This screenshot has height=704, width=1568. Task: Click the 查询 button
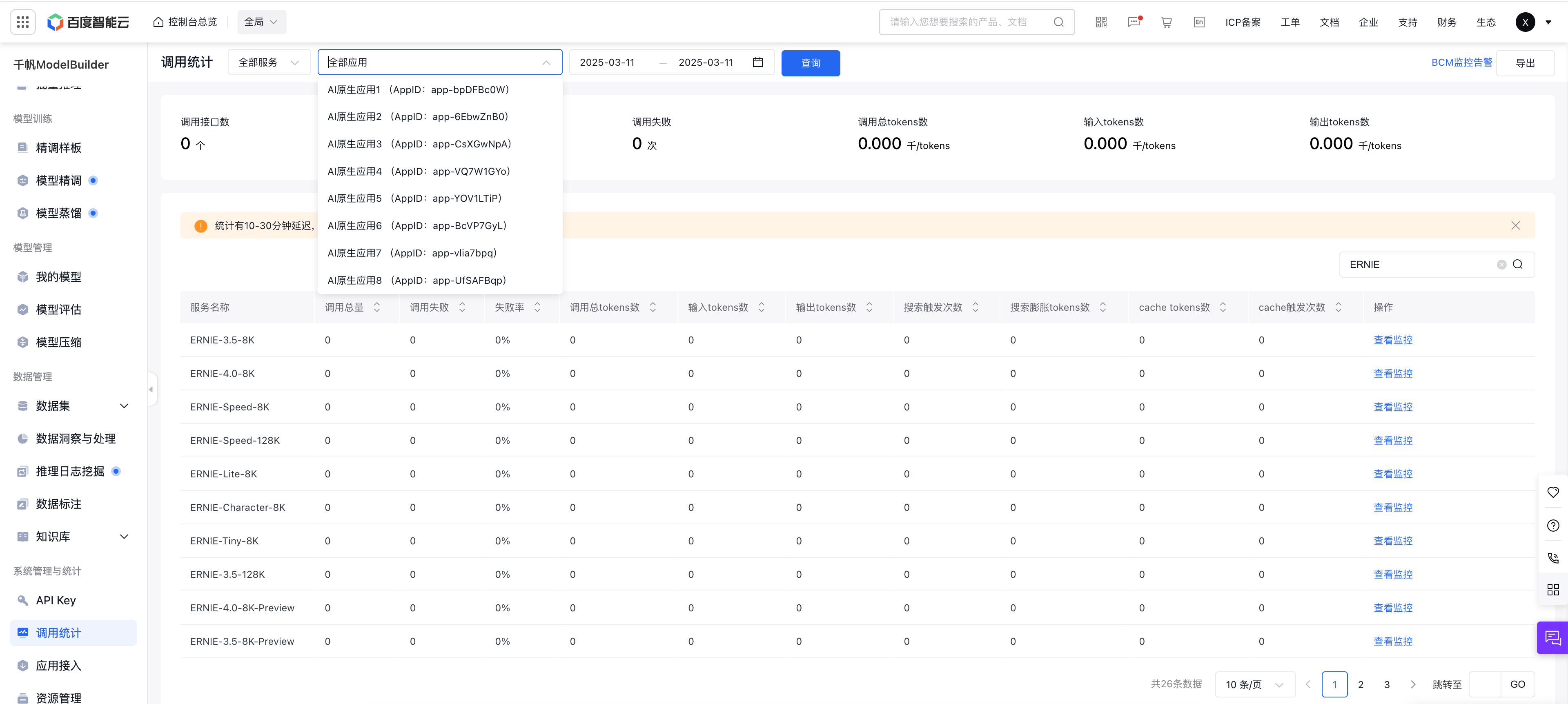[811, 62]
